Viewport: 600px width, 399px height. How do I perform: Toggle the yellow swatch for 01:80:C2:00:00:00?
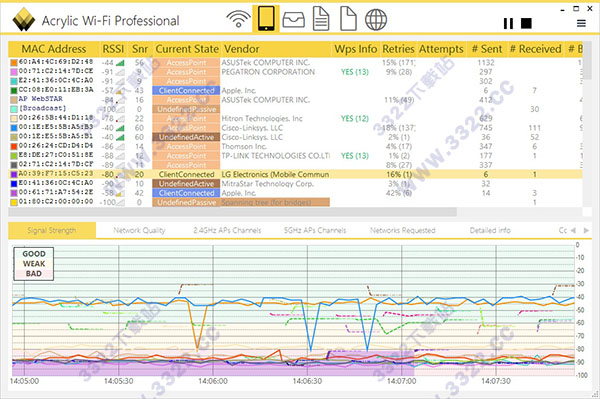pos(14,202)
